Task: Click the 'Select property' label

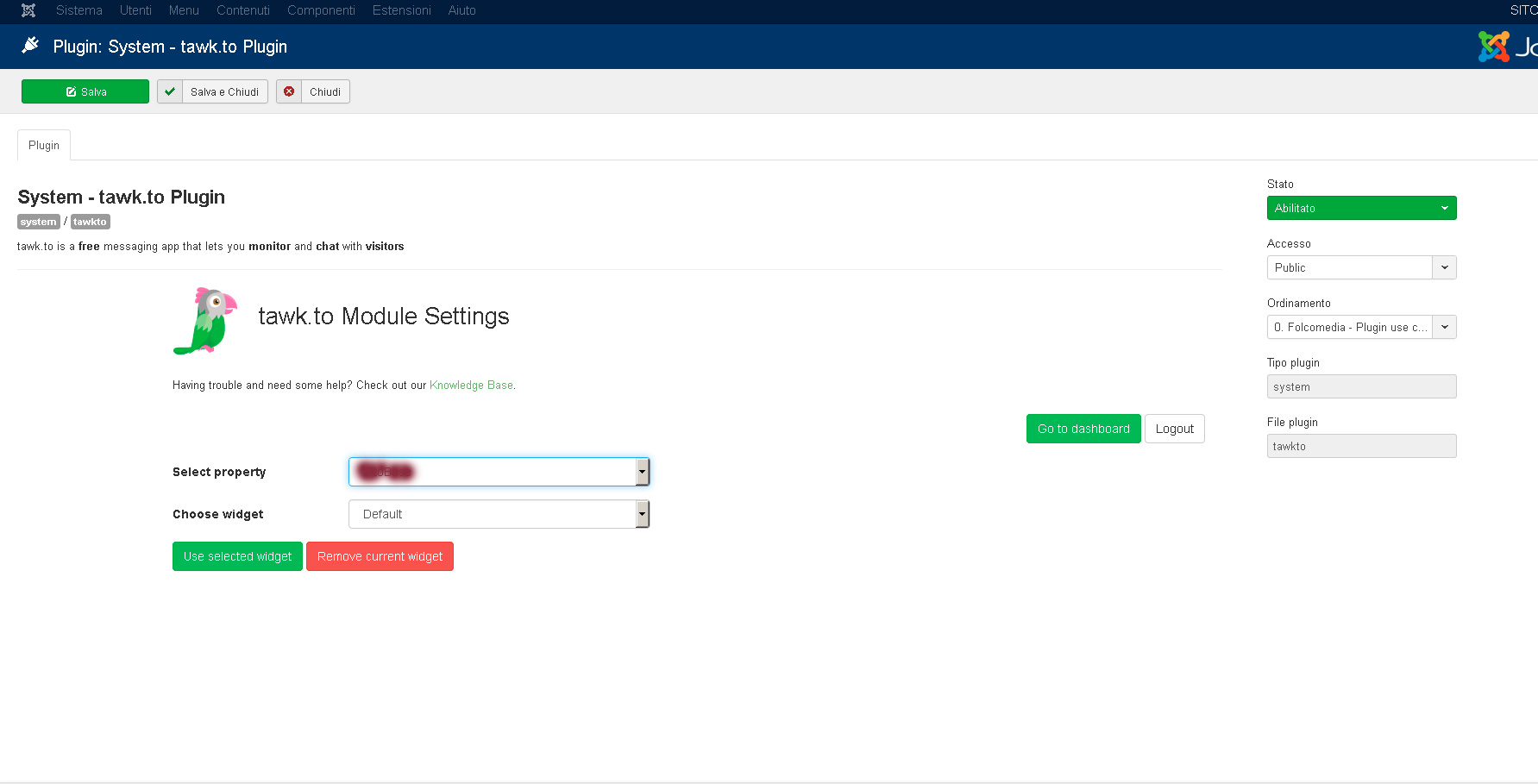Action: [x=219, y=472]
